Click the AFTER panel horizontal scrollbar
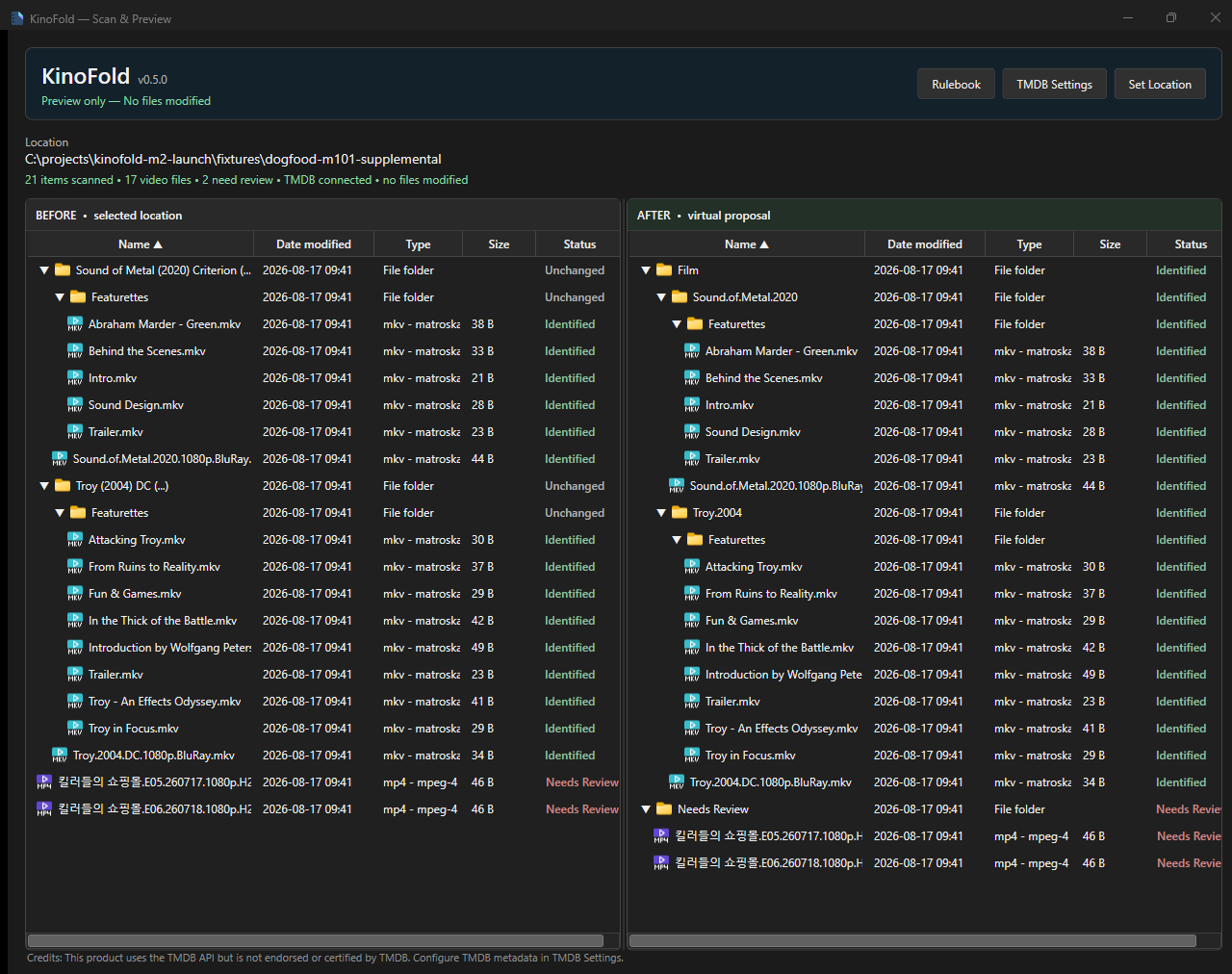This screenshot has height=974, width=1232. [912, 940]
